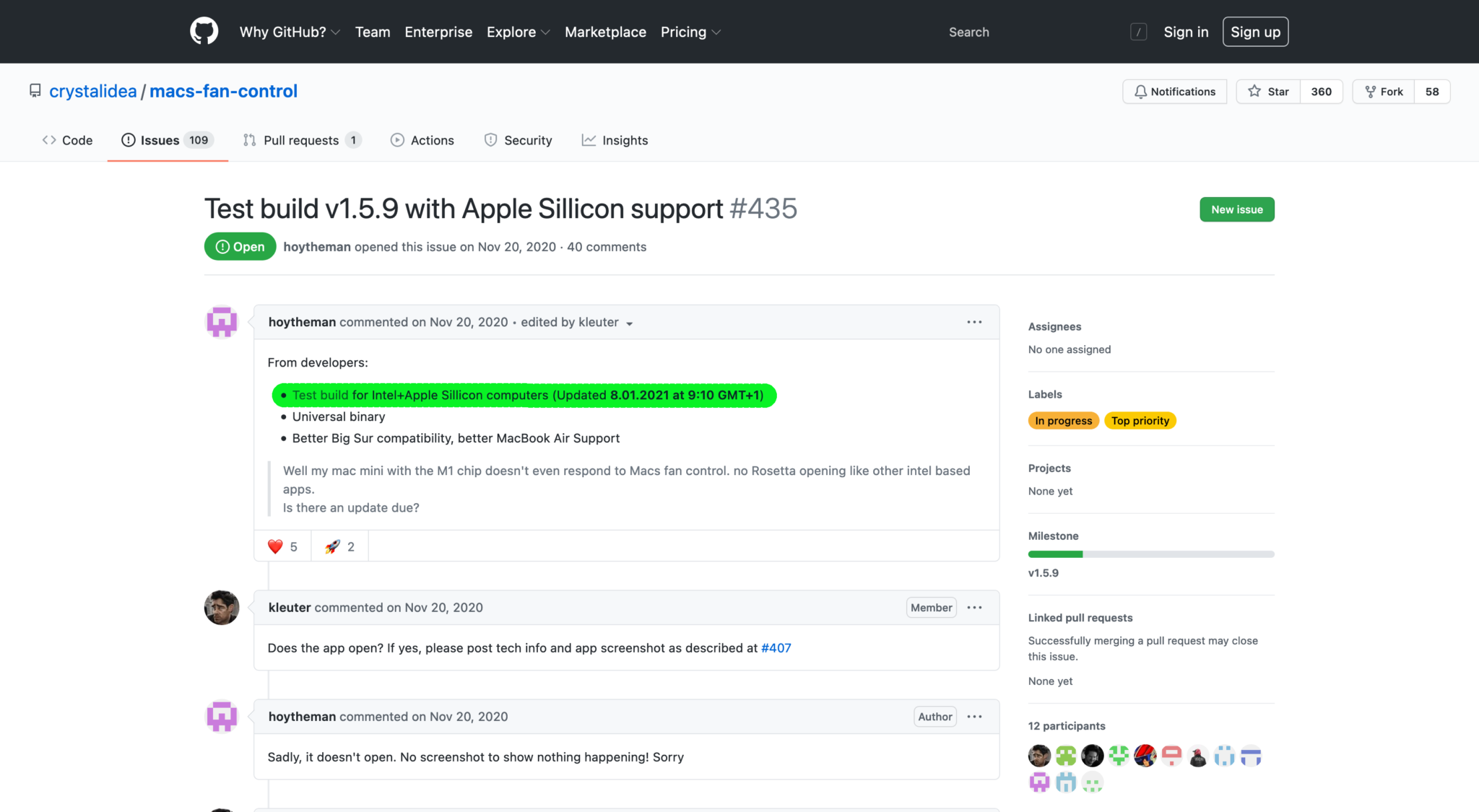Viewport: 1479px width, 812px height.
Task: Click the comment date Nov 20, 2020 on kleuter's comment
Action: pos(443,608)
